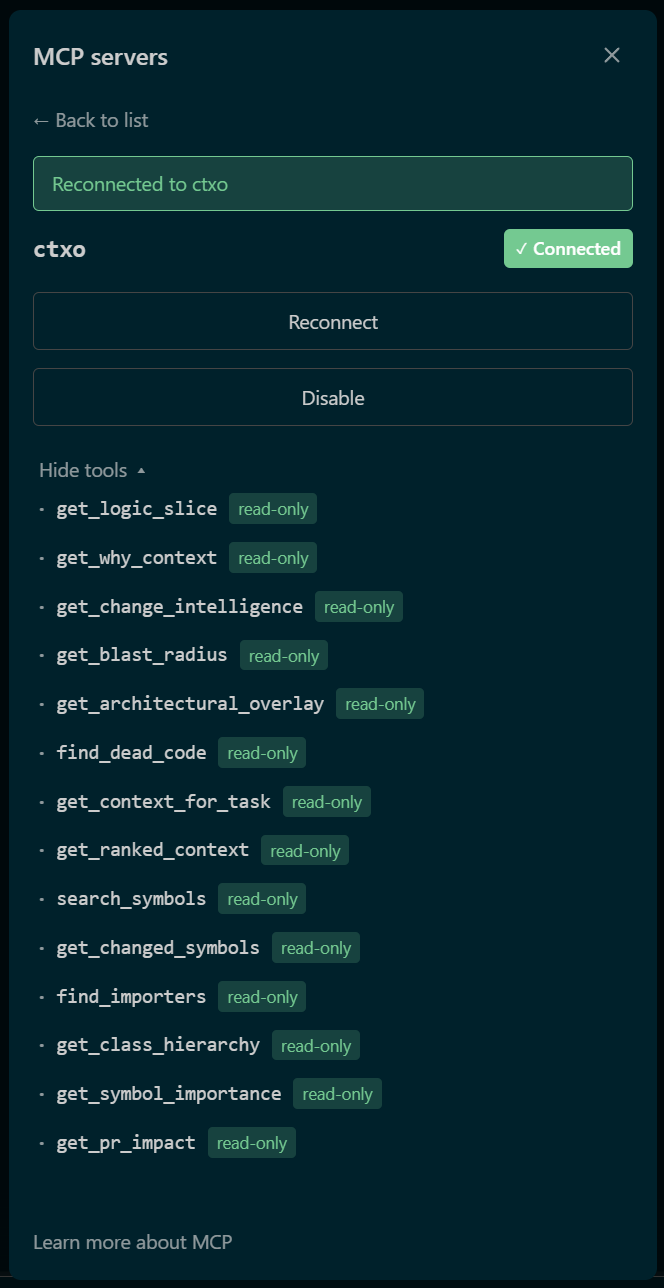This screenshot has width=664, height=1288.
Task: Select the find_importers tool
Action: [x=131, y=997]
